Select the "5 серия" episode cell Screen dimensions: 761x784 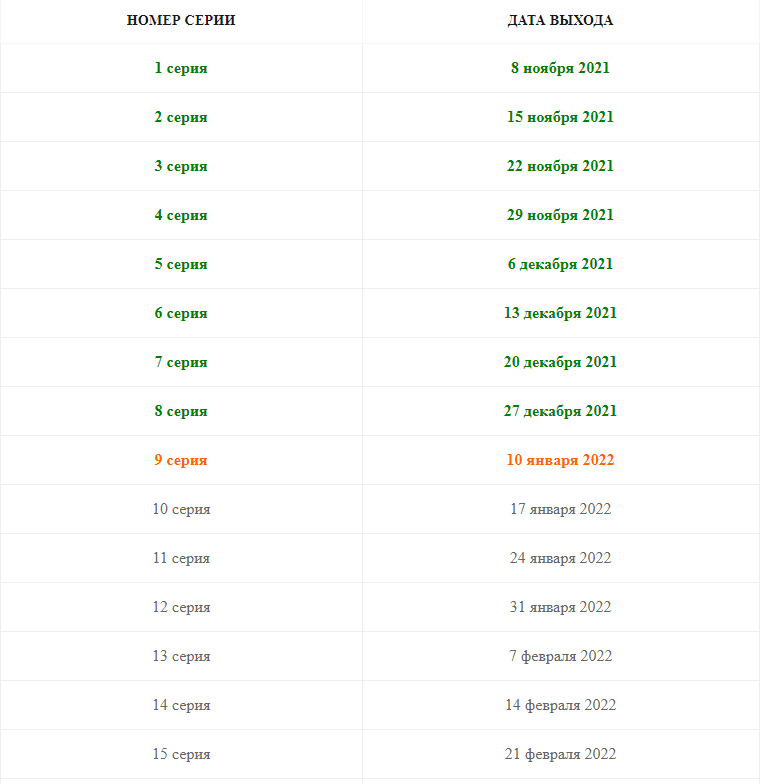181,264
